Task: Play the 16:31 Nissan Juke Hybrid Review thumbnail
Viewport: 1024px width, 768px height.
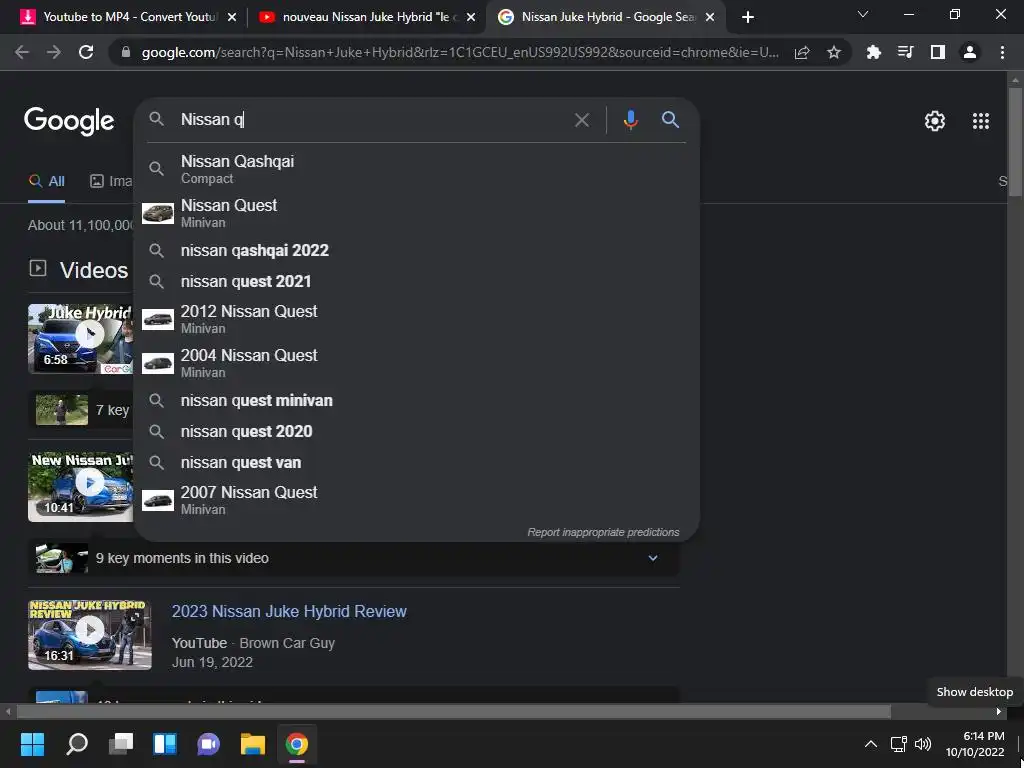Action: tap(90, 635)
